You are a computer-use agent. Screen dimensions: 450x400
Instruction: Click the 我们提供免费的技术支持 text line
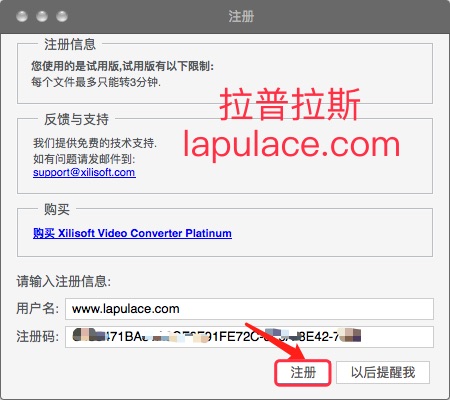[95, 143]
